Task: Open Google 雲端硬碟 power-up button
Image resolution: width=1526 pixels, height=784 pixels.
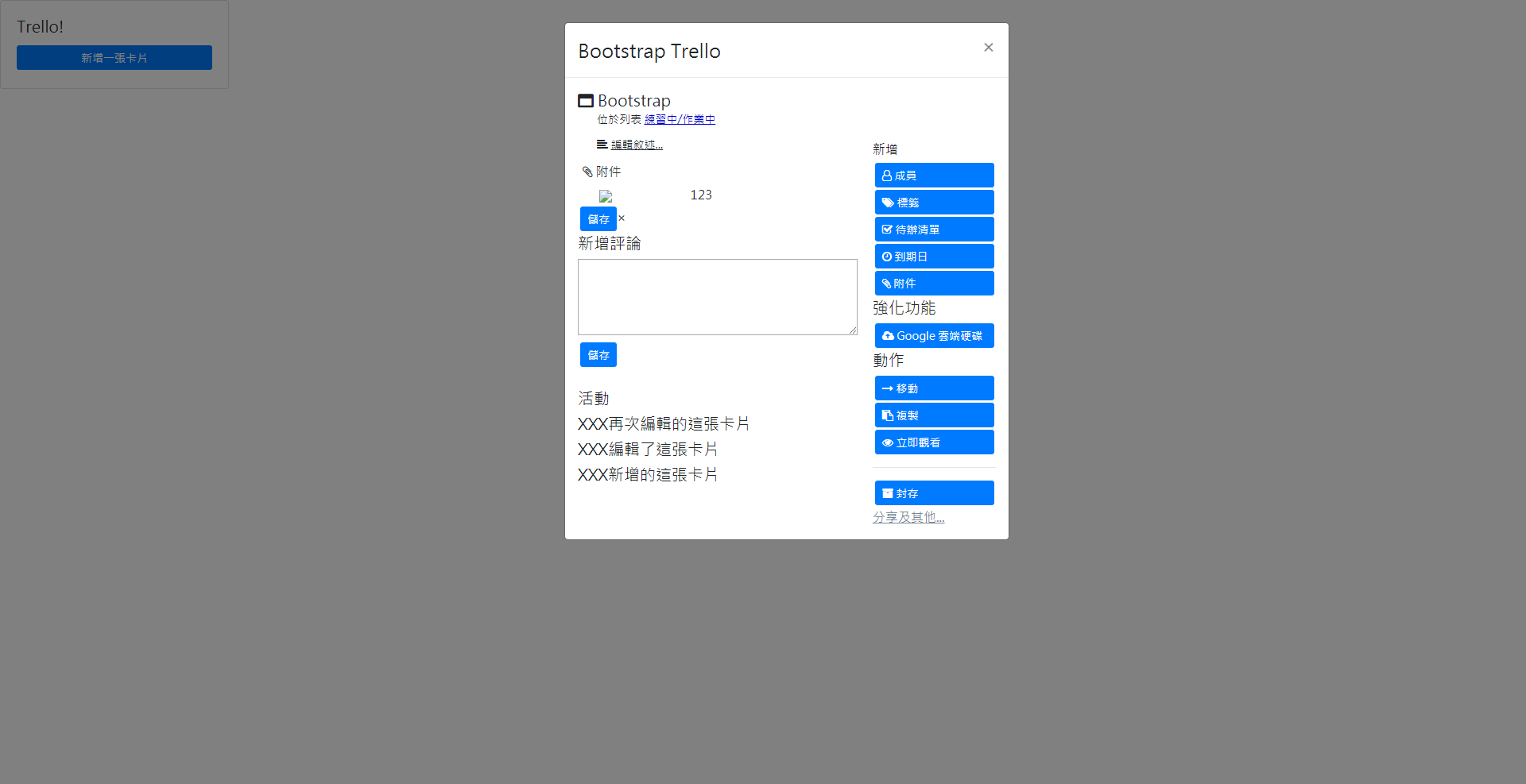Action: click(x=934, y=336)
